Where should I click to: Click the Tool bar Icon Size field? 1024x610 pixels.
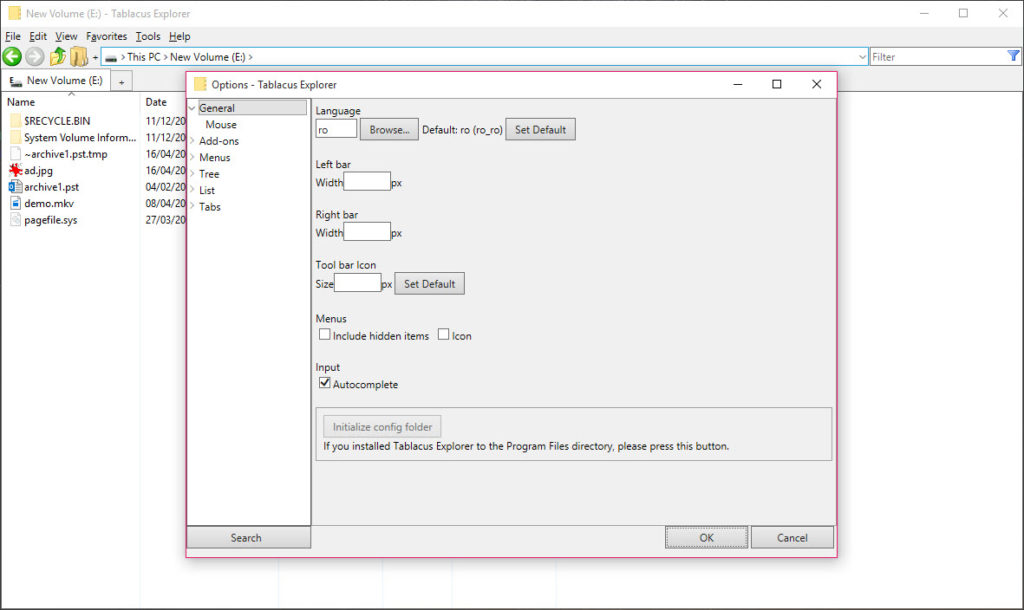coord(357,283)
